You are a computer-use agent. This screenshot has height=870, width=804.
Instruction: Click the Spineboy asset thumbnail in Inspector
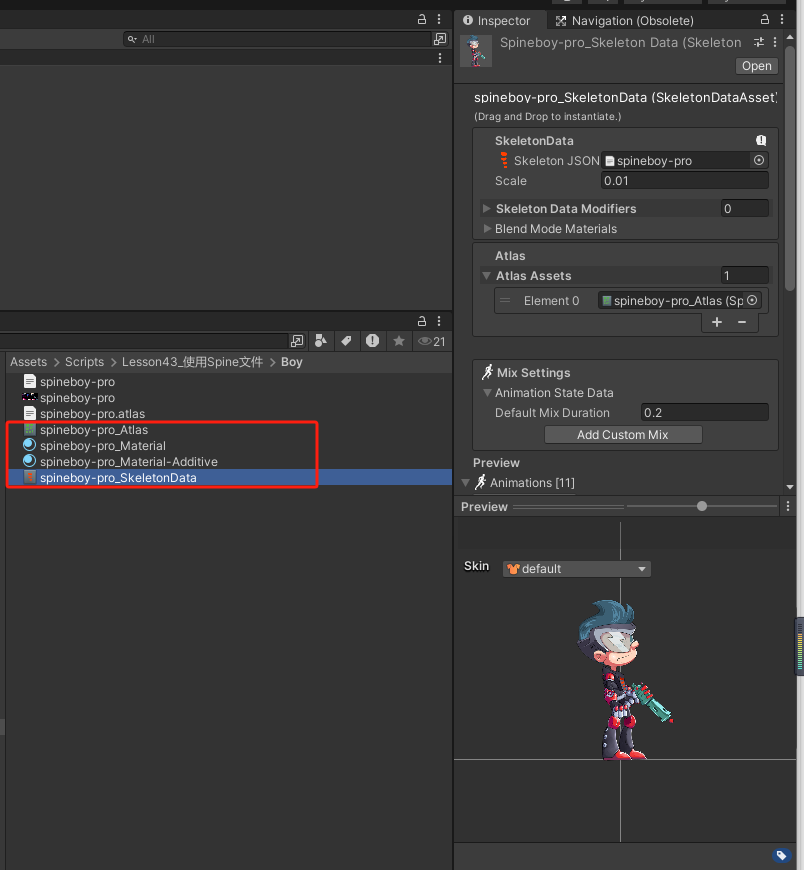coord(476,51)
